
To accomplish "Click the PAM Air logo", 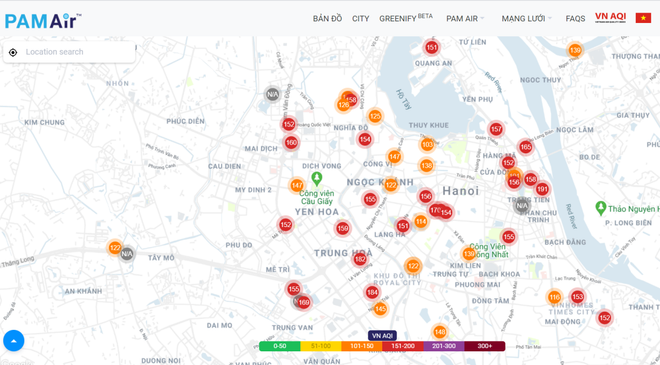I will click(x=43, y=20).
